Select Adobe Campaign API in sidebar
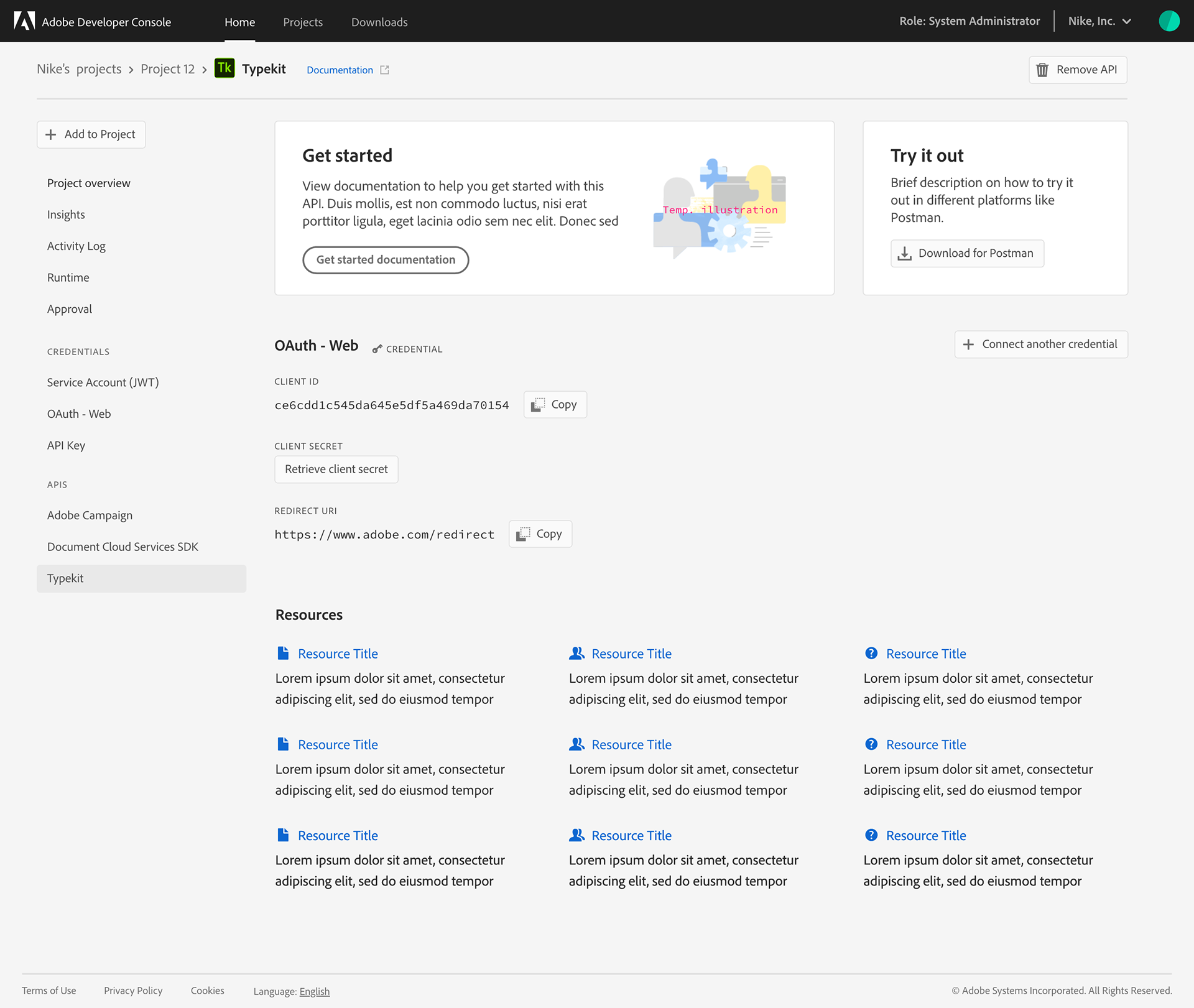1194x1008 pixels. click(90, 516)
